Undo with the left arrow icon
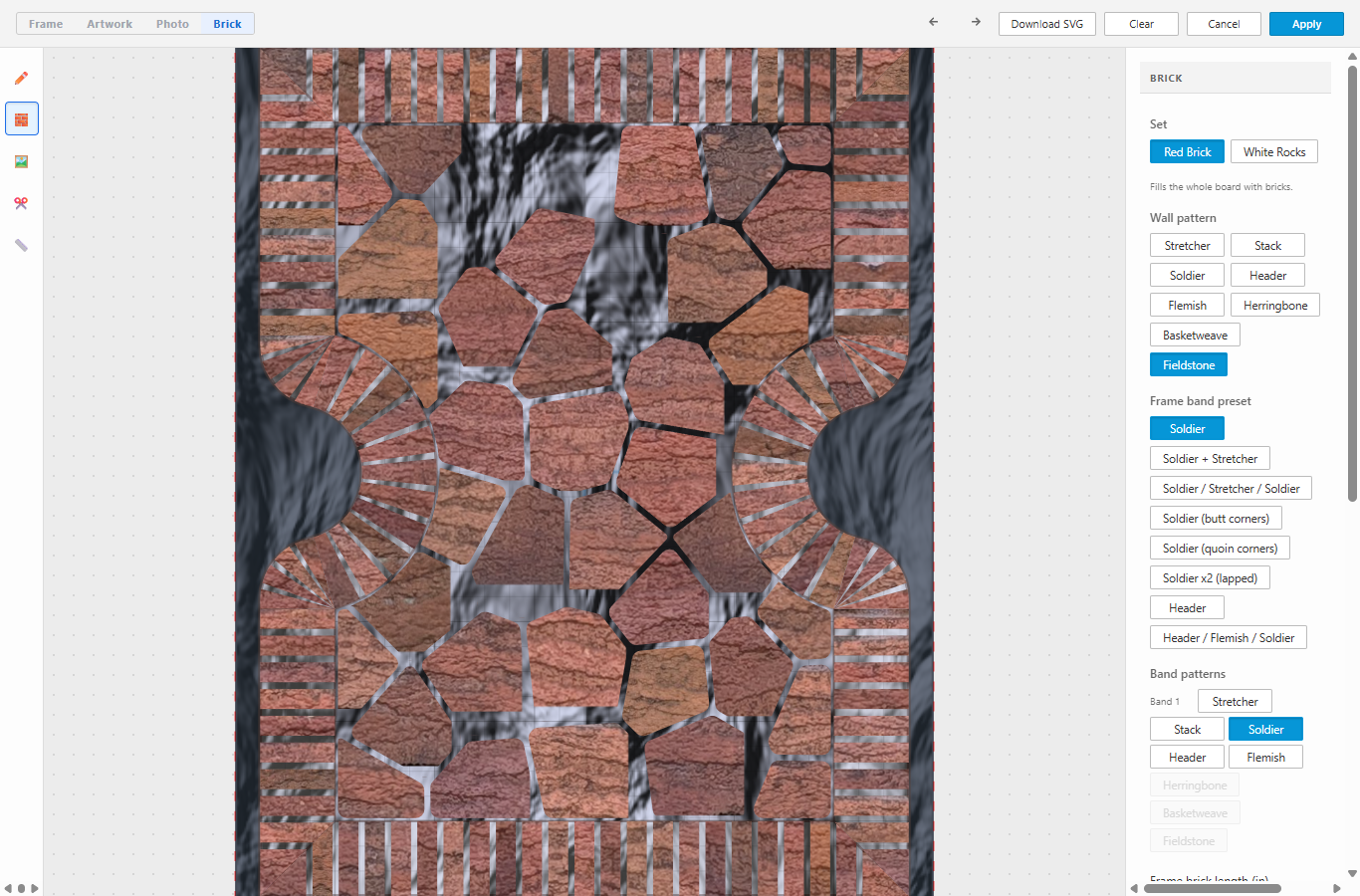The width and height of the screenshot is (1360, 896). (933, 22)
